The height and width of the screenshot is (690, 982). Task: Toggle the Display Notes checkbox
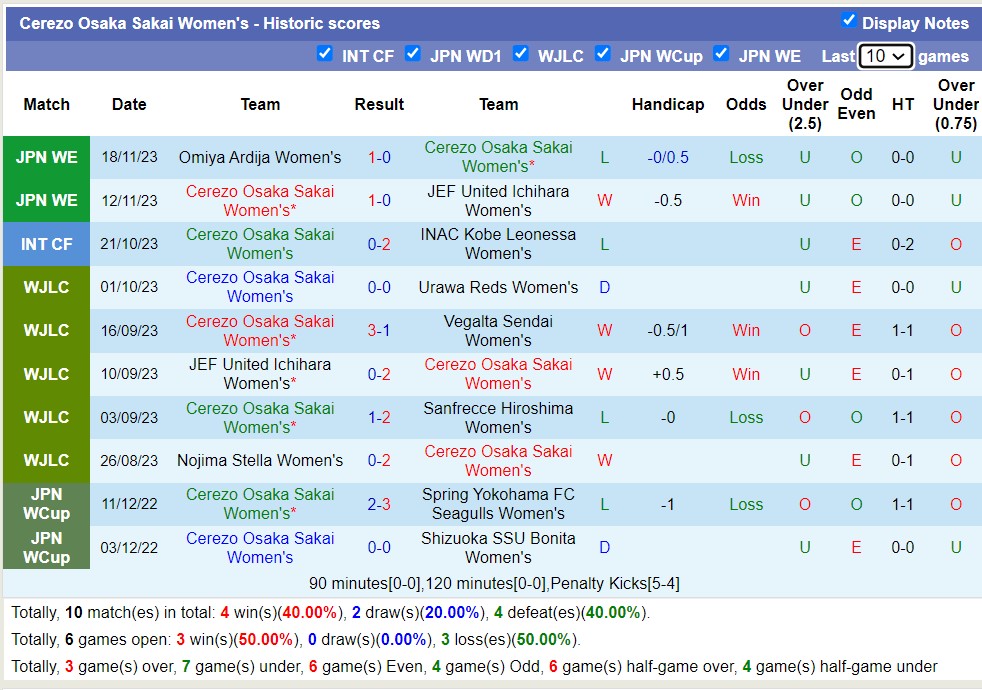[x=849, y=21]
